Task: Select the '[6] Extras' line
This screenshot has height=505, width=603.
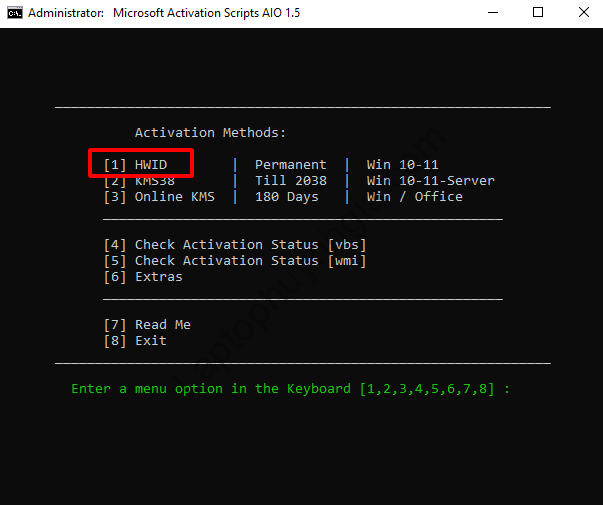Action: pyautogui.click(x=143, y=277)
